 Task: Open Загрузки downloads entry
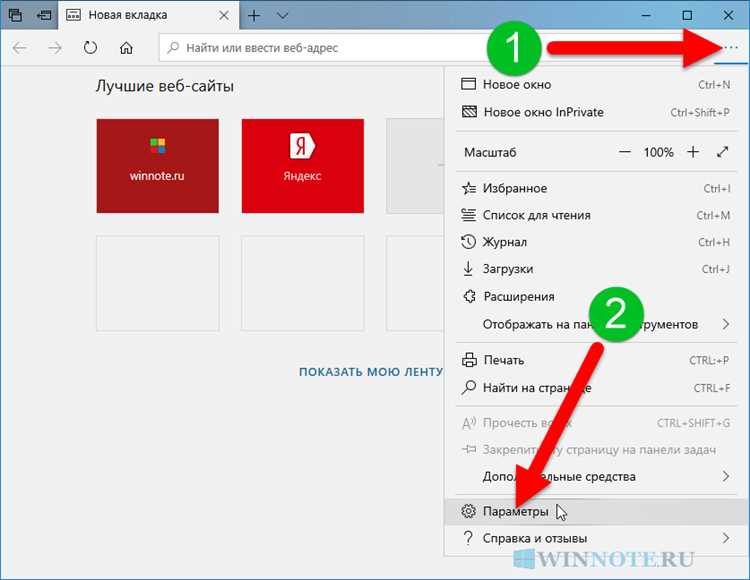pyautogui.click(x=596, y=269)
